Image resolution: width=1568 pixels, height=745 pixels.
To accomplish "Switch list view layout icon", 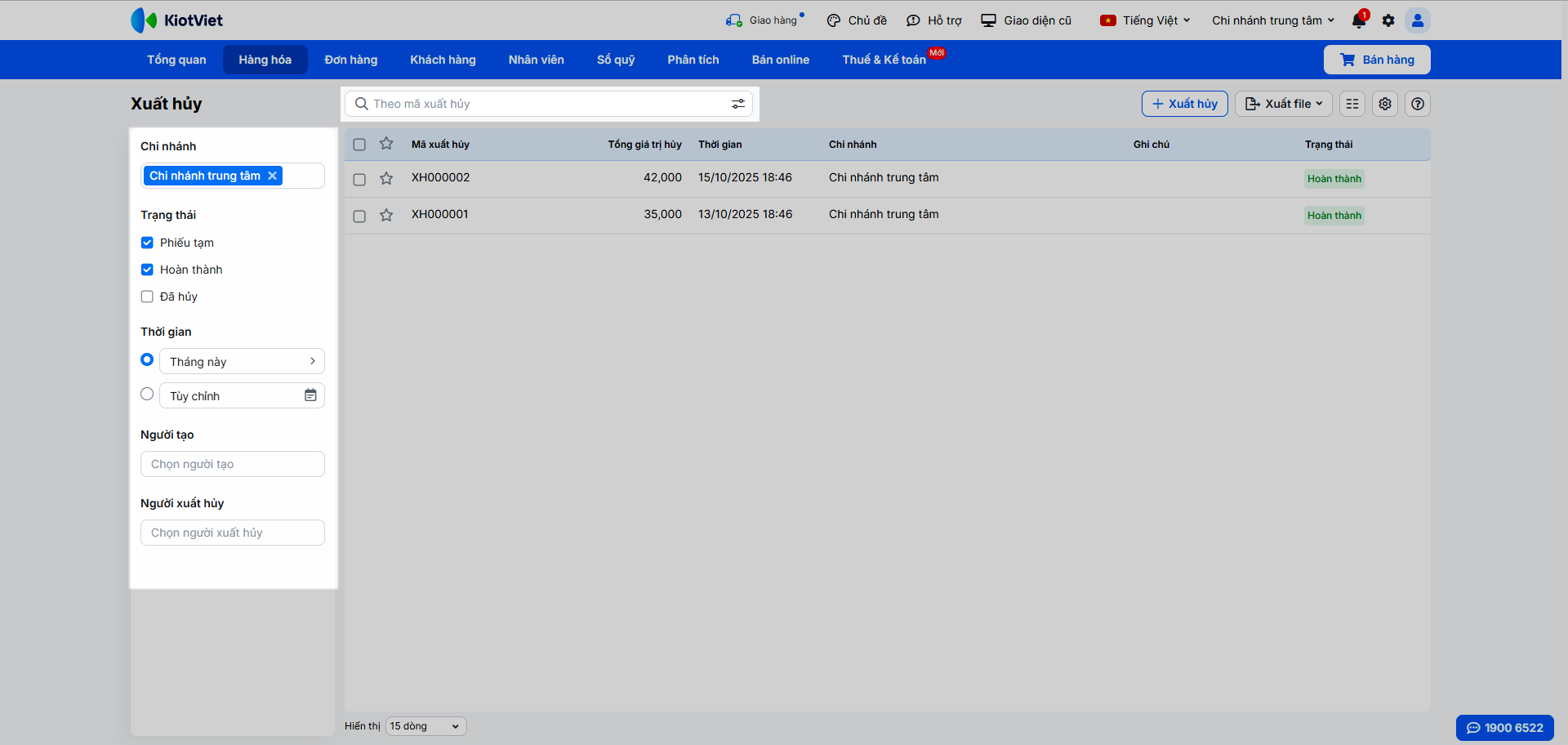I will 1352,104.
